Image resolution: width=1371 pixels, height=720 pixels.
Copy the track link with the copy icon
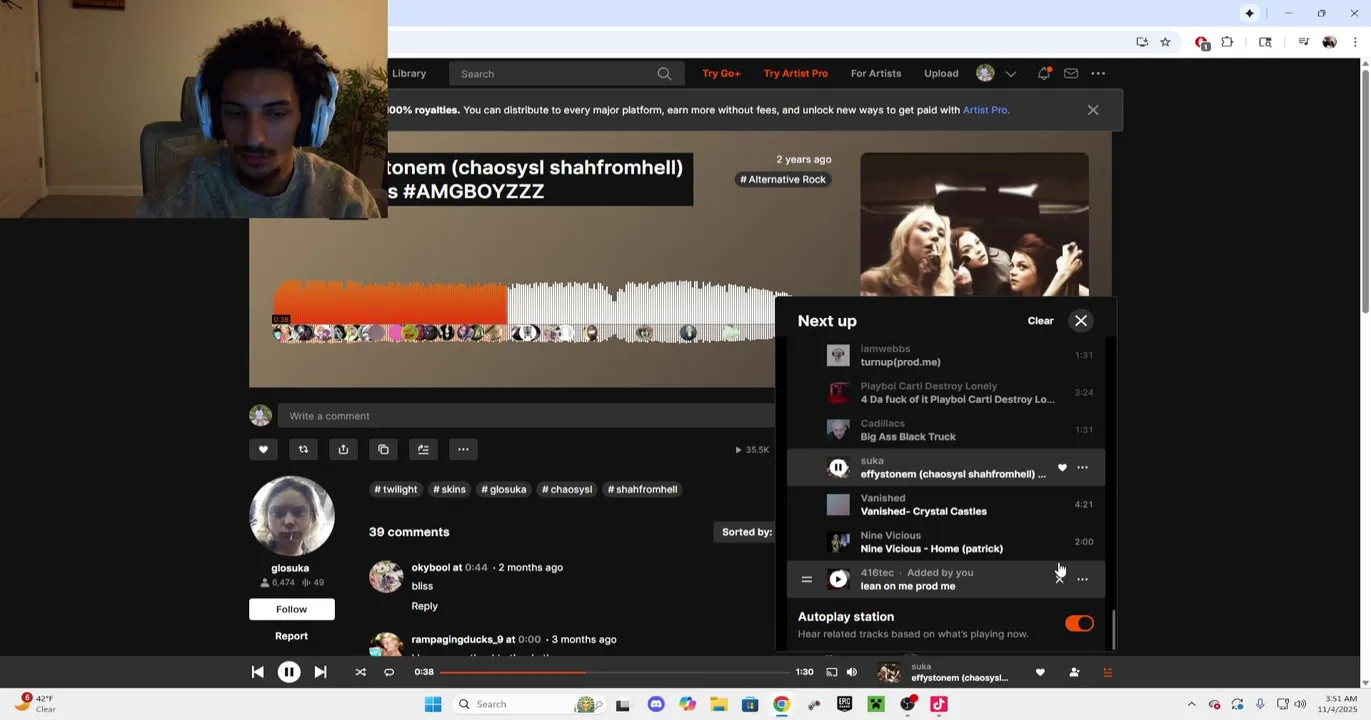383,450
